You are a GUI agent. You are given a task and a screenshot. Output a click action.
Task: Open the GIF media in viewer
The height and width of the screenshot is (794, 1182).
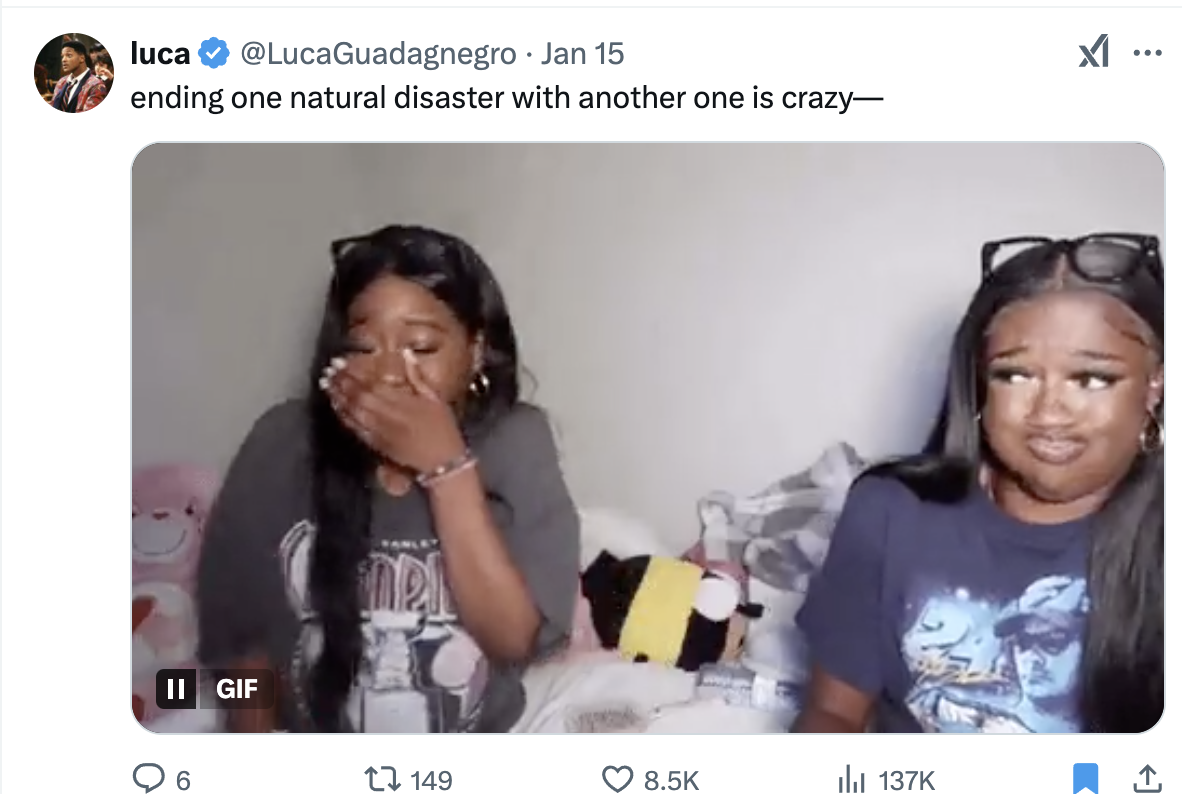[648, 437]
